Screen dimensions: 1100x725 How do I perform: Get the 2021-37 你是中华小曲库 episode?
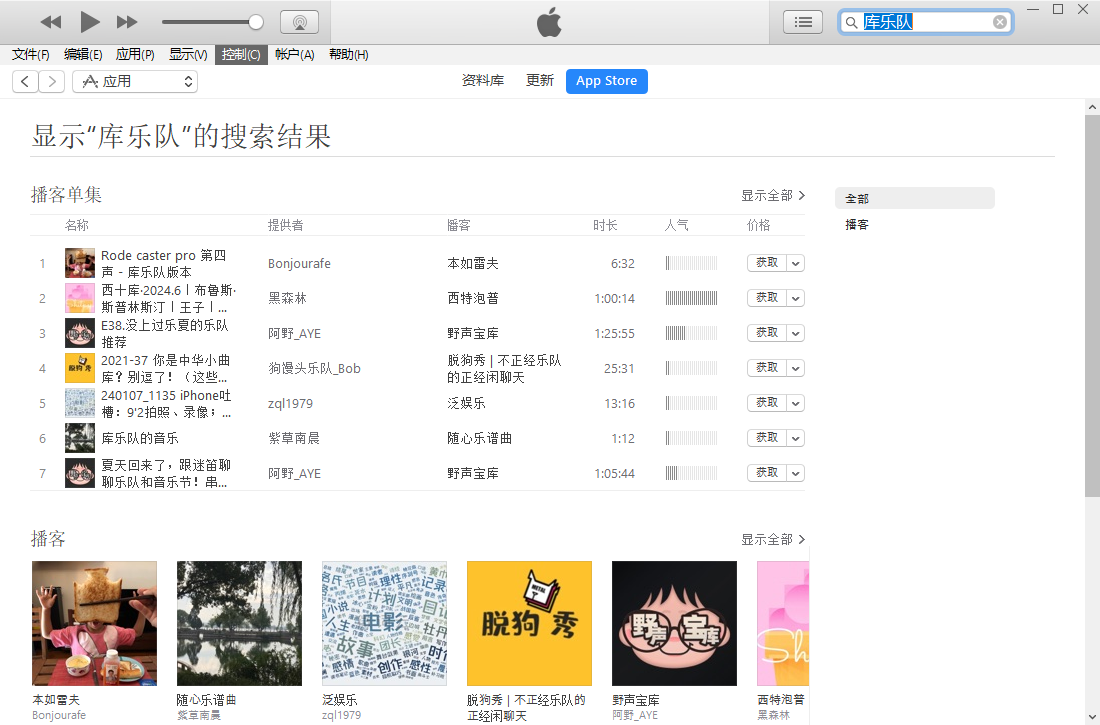[x=767, y=368]
